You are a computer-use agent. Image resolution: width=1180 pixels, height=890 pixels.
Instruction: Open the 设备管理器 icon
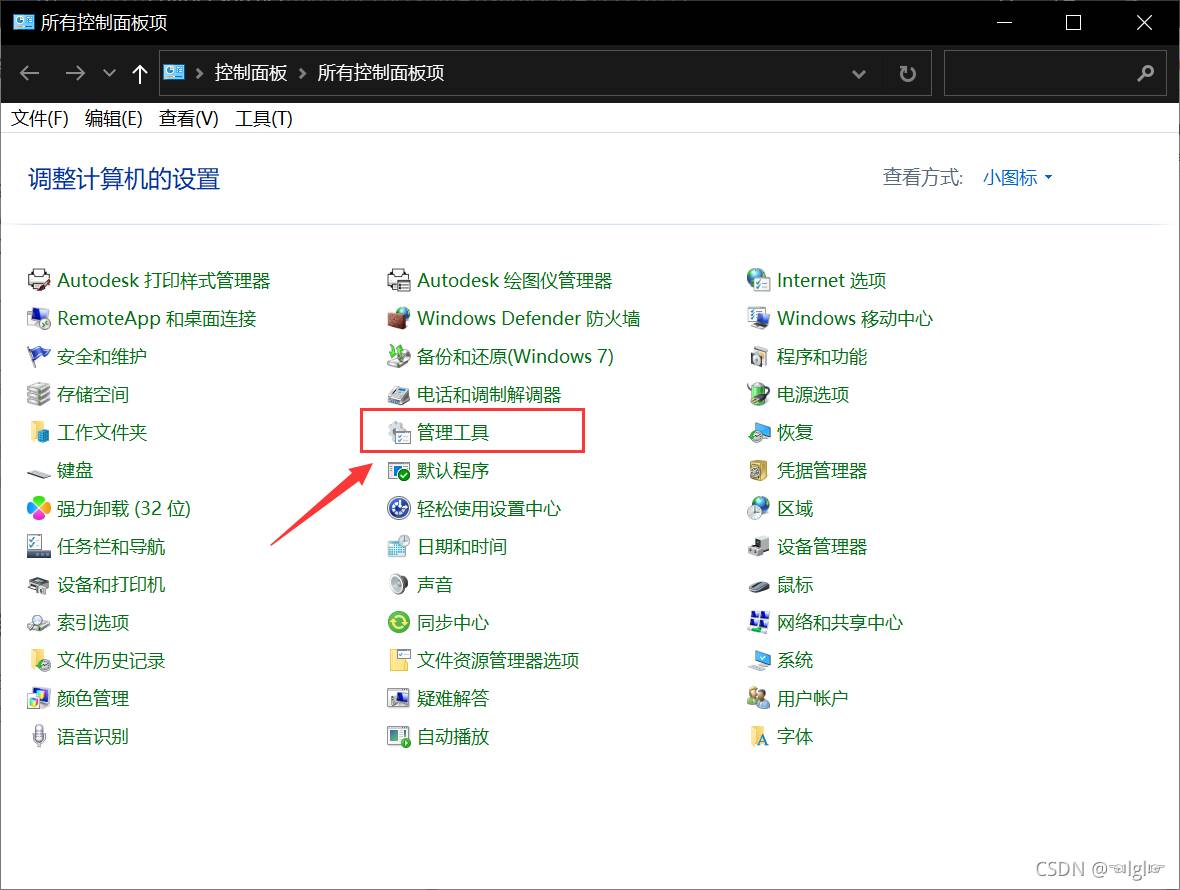759,547
